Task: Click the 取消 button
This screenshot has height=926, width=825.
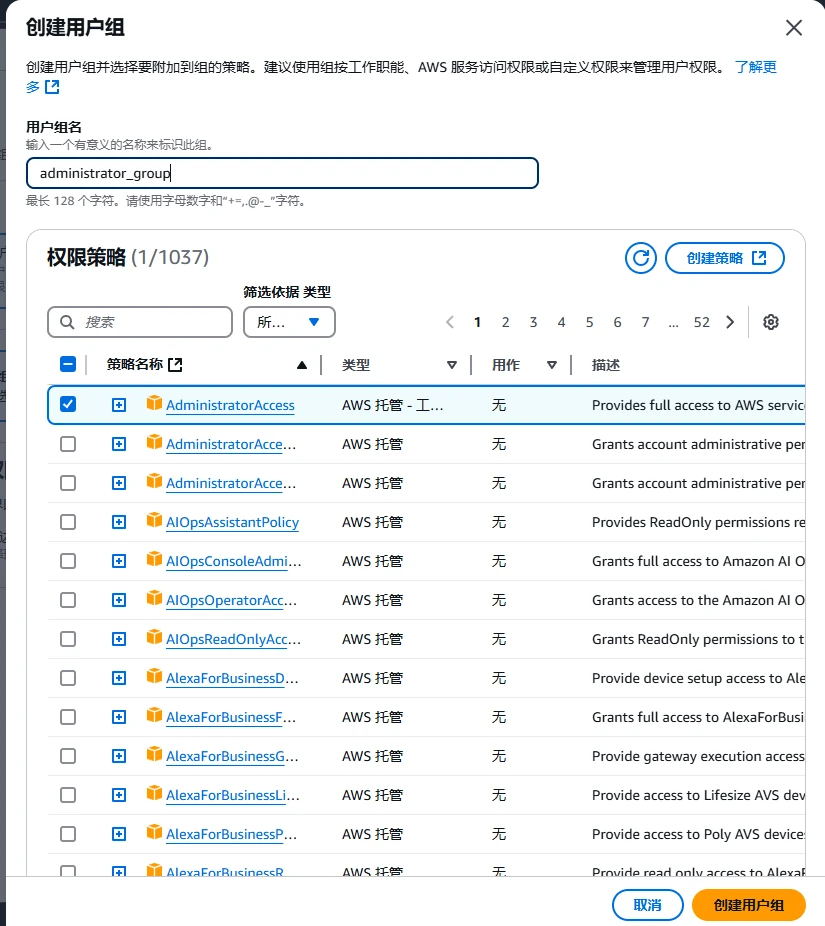Action: (648, 905)
